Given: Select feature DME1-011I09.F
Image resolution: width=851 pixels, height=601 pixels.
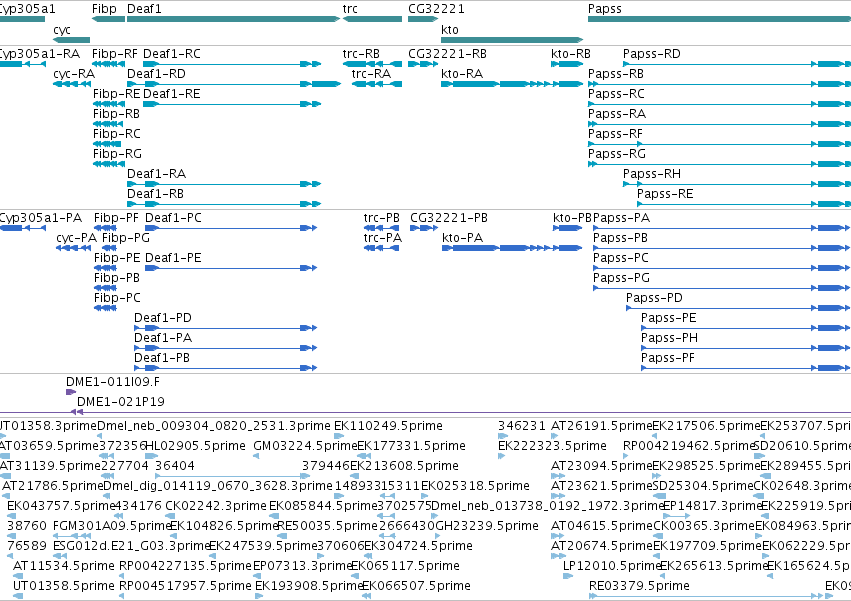Looking at the screenshot, I should tap(71, 392).
